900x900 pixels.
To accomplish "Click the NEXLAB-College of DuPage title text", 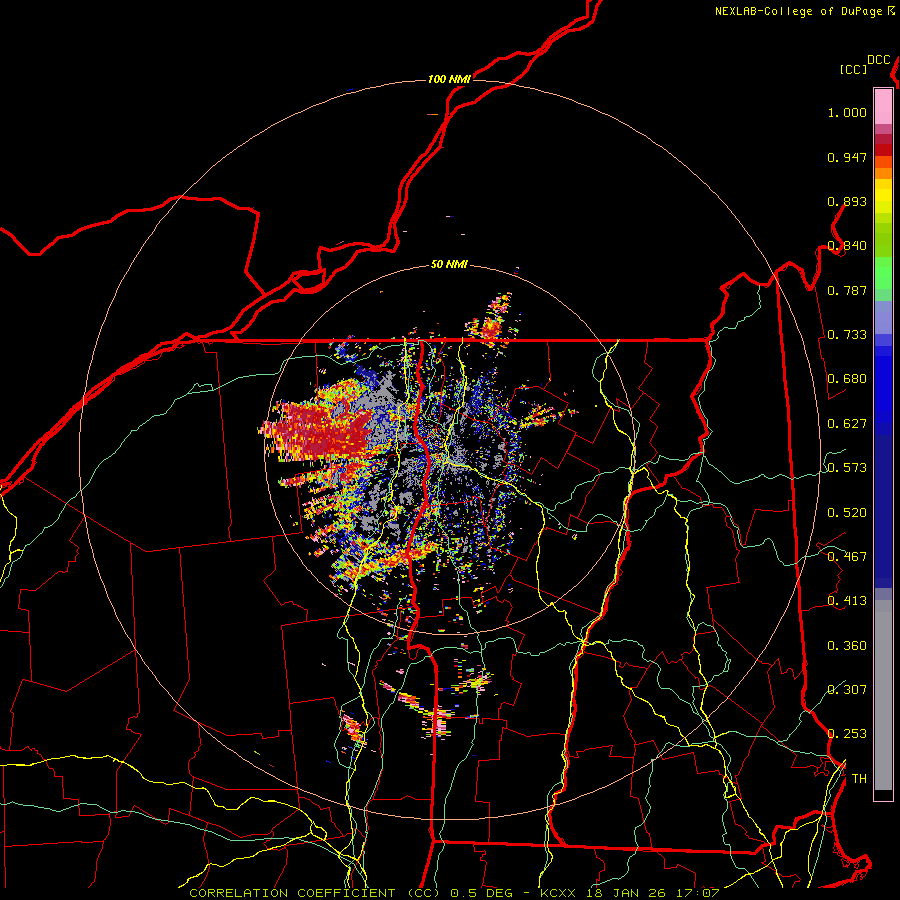I will click(x=798, y=11).
